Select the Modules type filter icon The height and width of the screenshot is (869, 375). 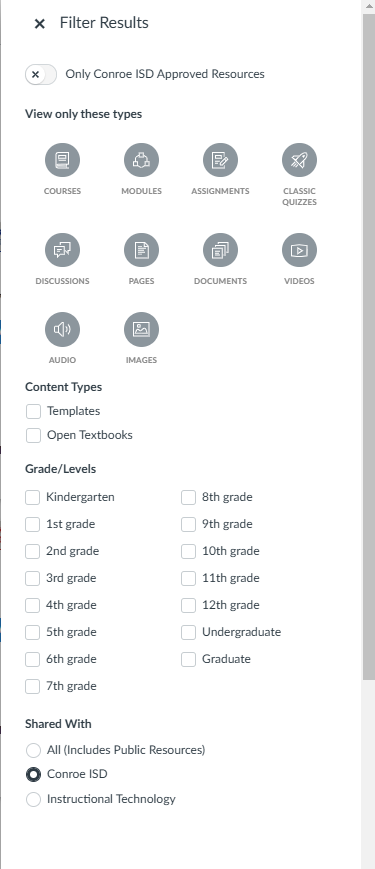coord(141,160)
